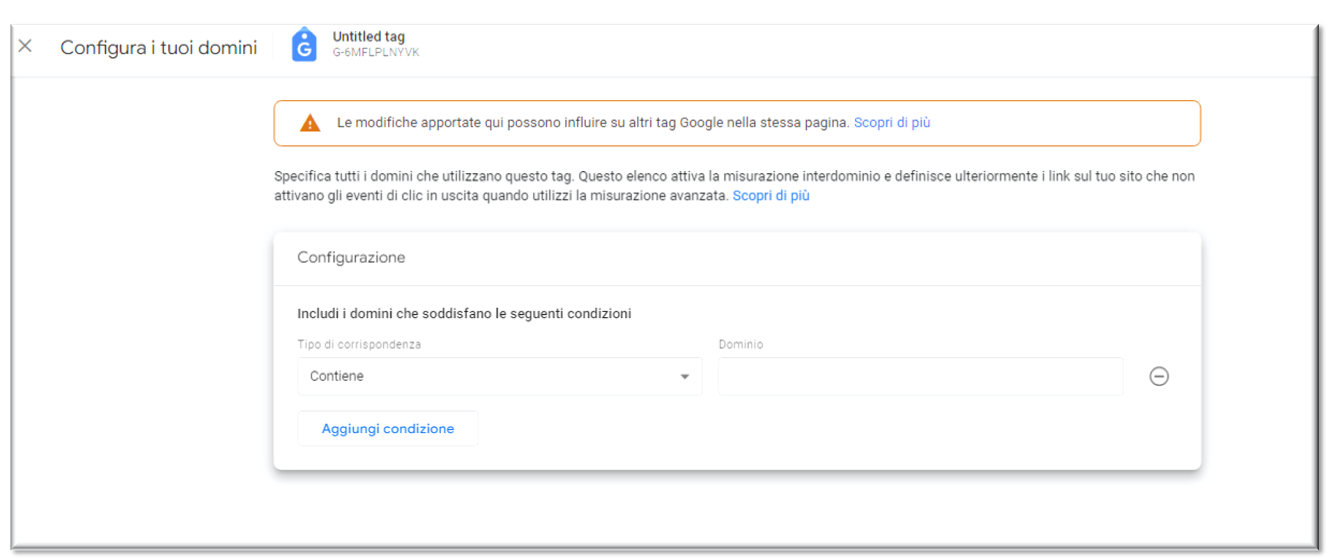
Task: Click the Tipo di corrispondenza label
Action: 359,344
